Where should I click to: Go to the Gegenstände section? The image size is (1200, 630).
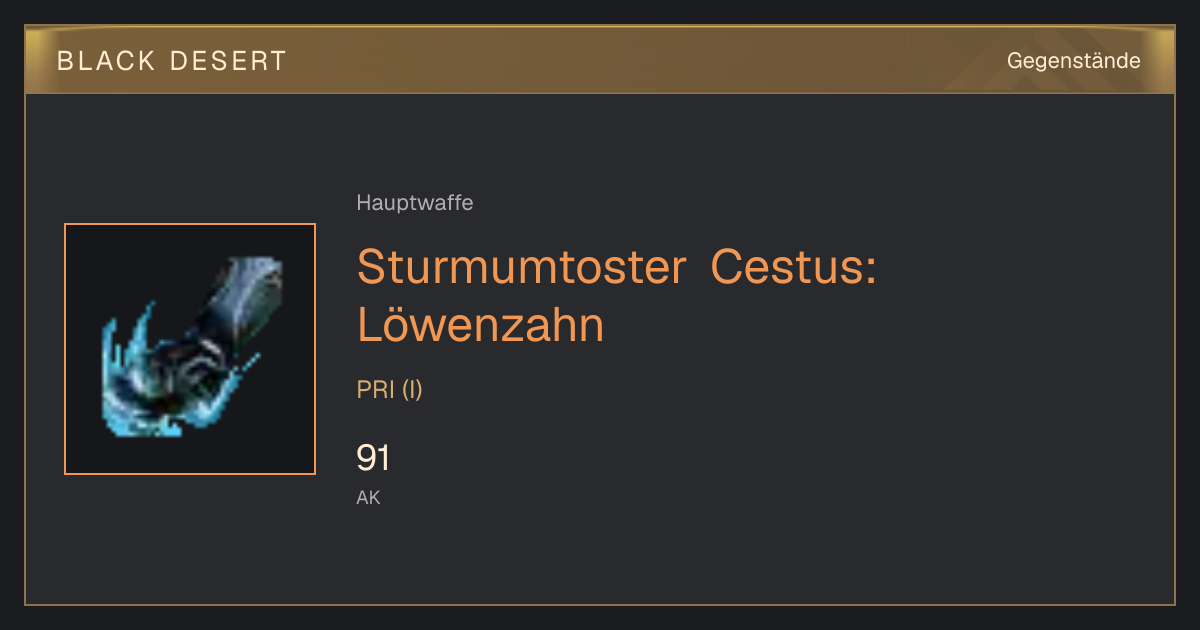pos(1073,61)
